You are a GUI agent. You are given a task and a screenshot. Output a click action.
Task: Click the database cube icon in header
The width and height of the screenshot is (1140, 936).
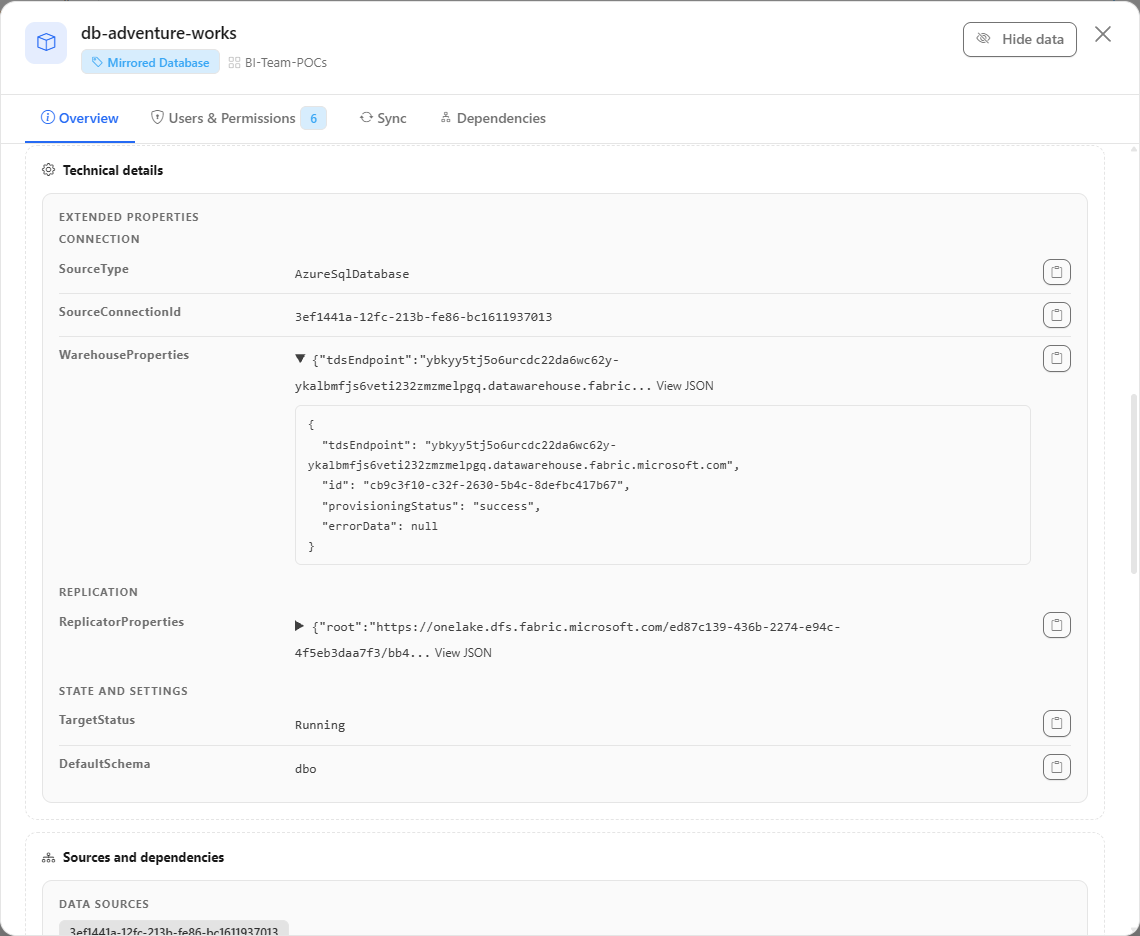[46, 43]
